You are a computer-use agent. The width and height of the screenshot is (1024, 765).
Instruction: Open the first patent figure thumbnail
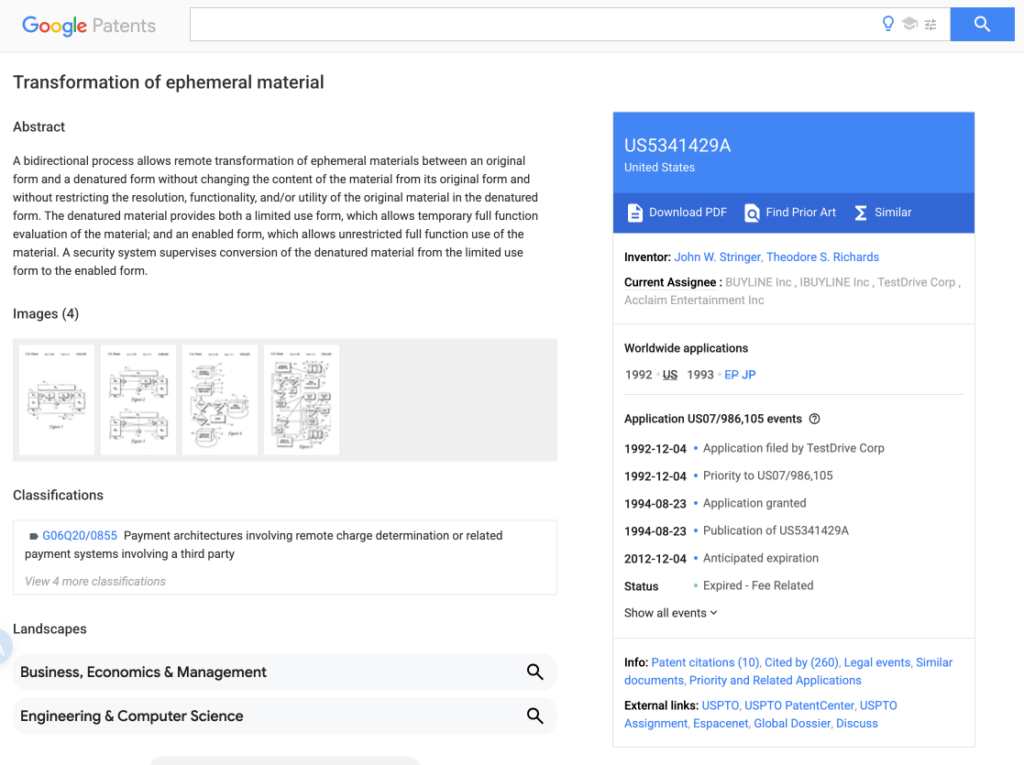pyautogui.click(x=56, y=400)
